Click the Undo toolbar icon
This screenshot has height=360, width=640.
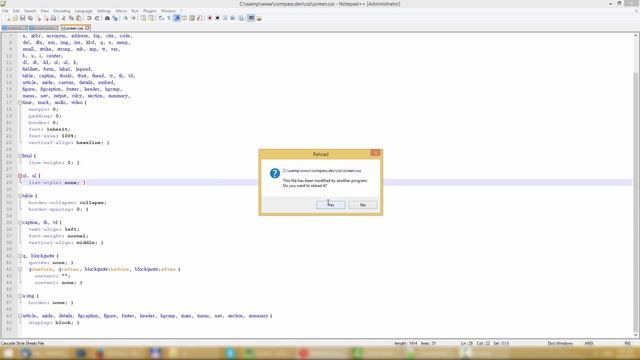(89, 18)
